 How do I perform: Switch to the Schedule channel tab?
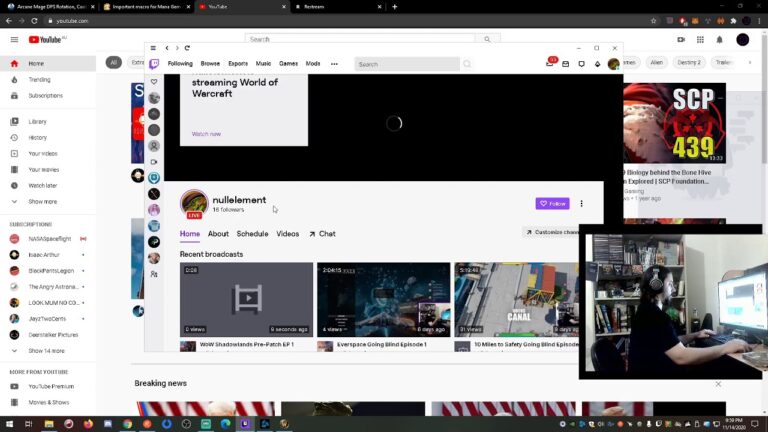coord(252,234)
